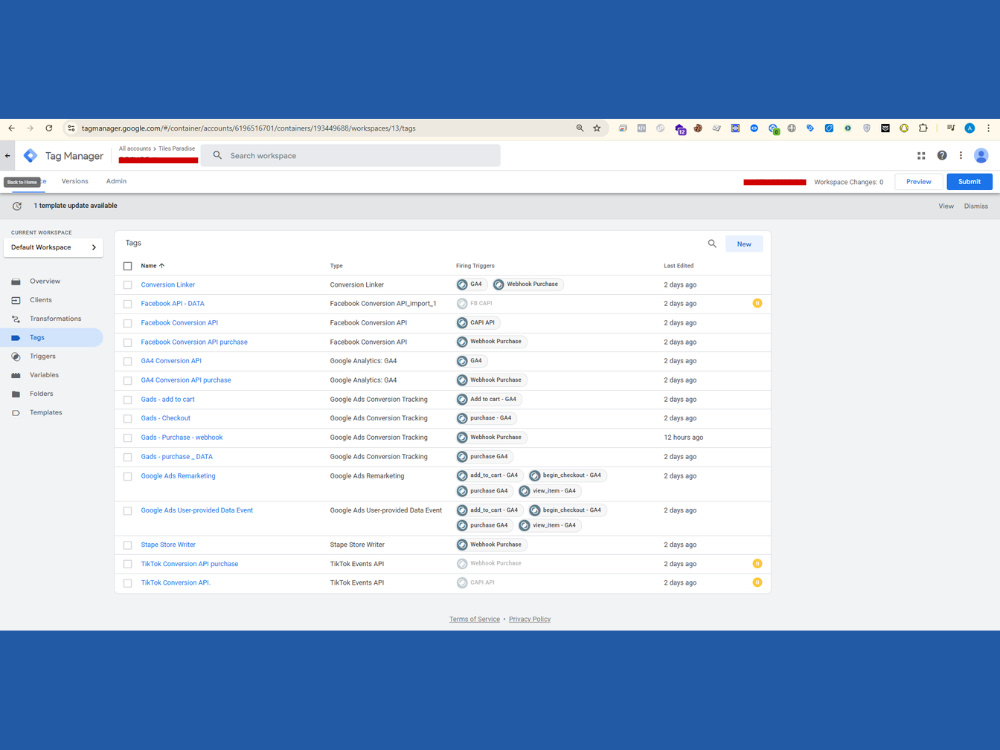Sort tags by Name column header
Screen dimensions: 1000x750
(152, 266)
